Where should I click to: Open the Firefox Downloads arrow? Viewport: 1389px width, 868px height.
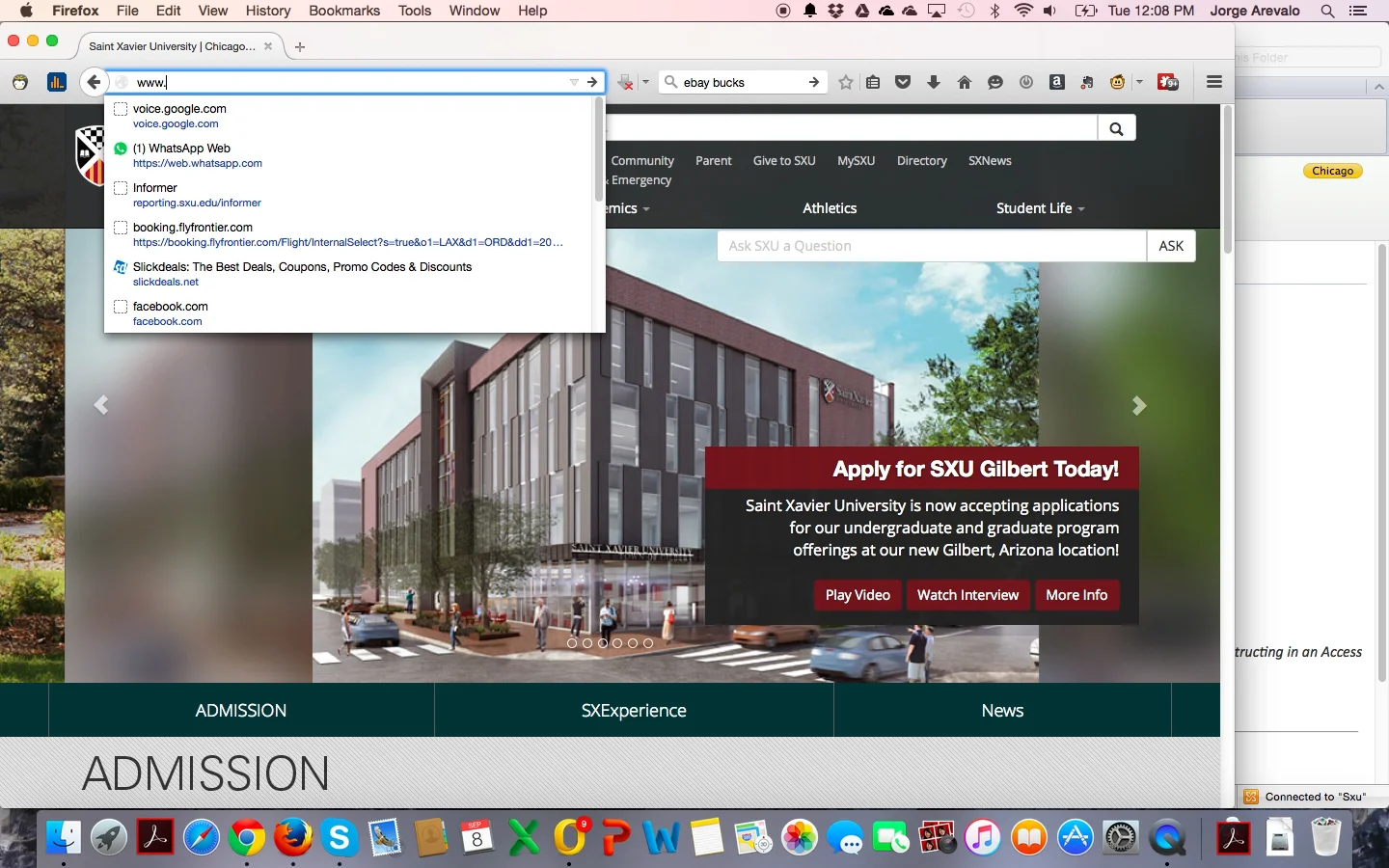click(x=934, y=82)
